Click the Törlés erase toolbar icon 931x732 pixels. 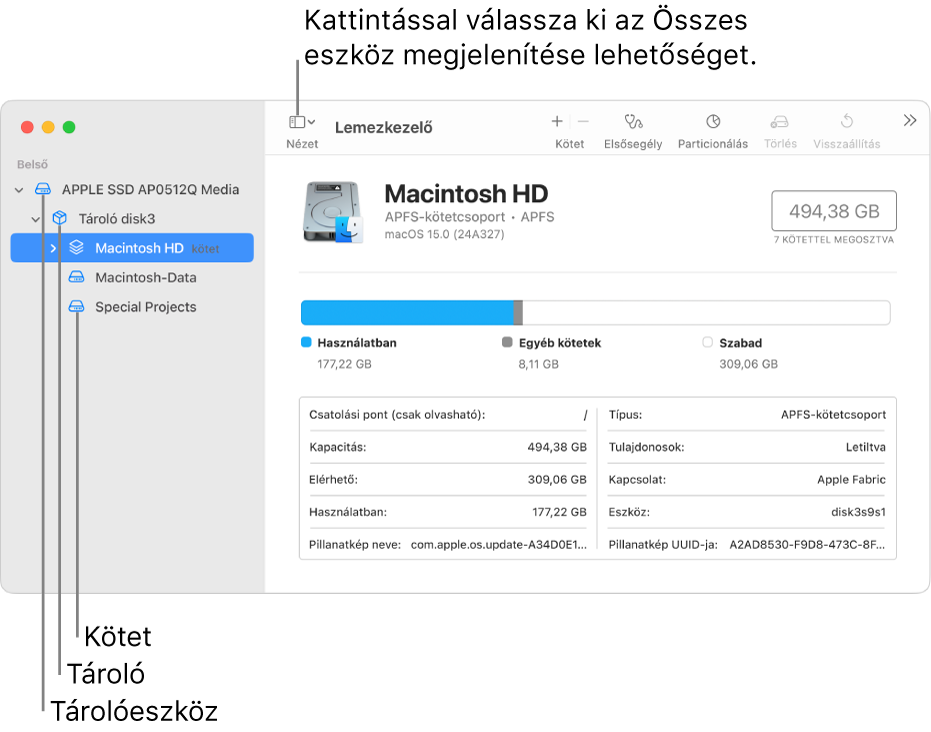click(780, 122)
